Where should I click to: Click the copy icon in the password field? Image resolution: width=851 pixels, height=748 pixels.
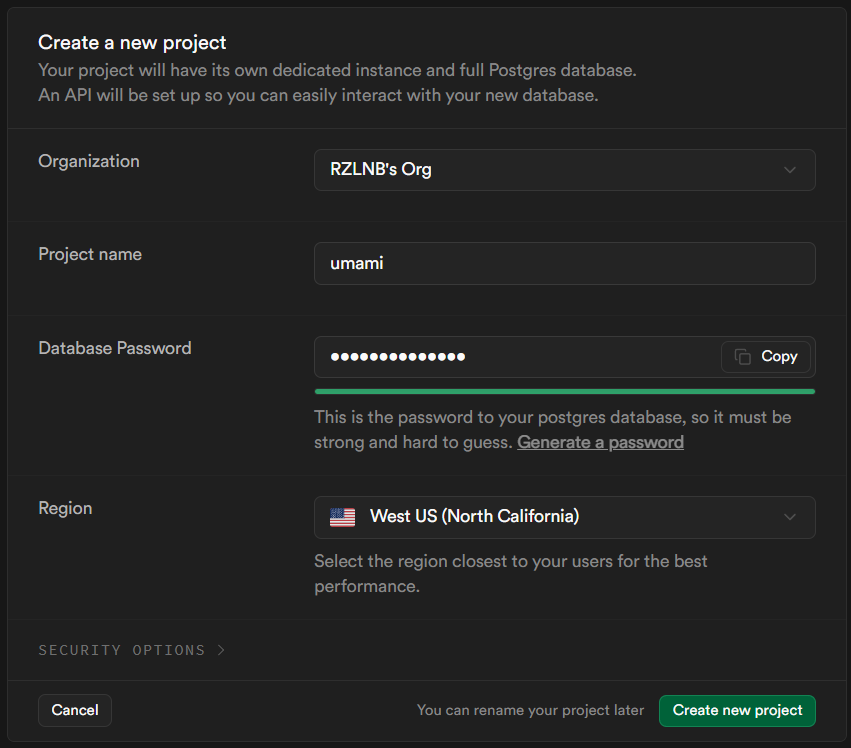742,357
